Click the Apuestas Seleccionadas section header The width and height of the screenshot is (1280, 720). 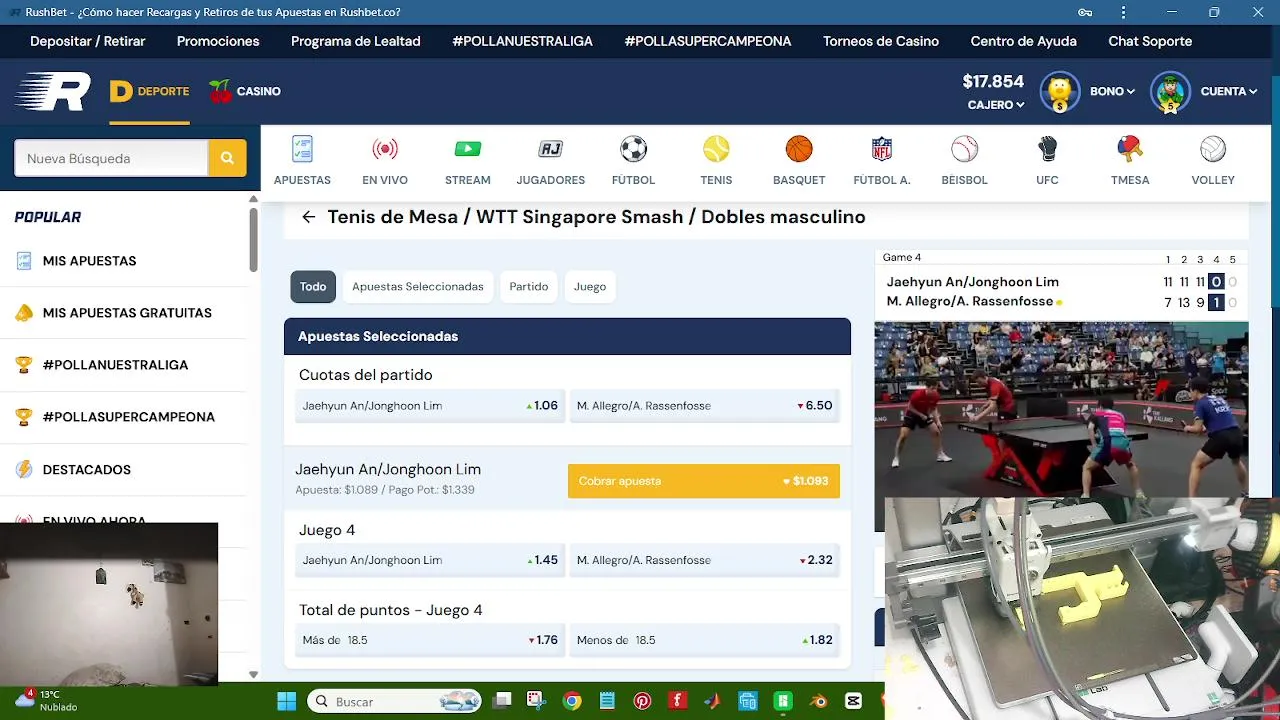pyautogui.click(x=567, y=336)
